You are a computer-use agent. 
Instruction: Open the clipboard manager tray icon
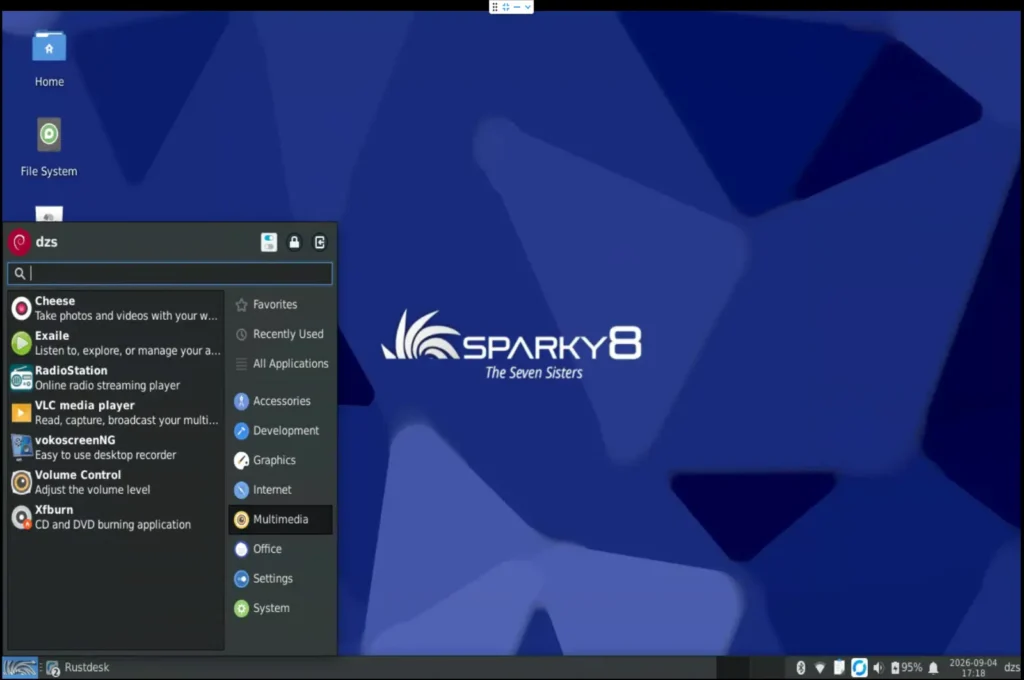click(x=839, y=668)
